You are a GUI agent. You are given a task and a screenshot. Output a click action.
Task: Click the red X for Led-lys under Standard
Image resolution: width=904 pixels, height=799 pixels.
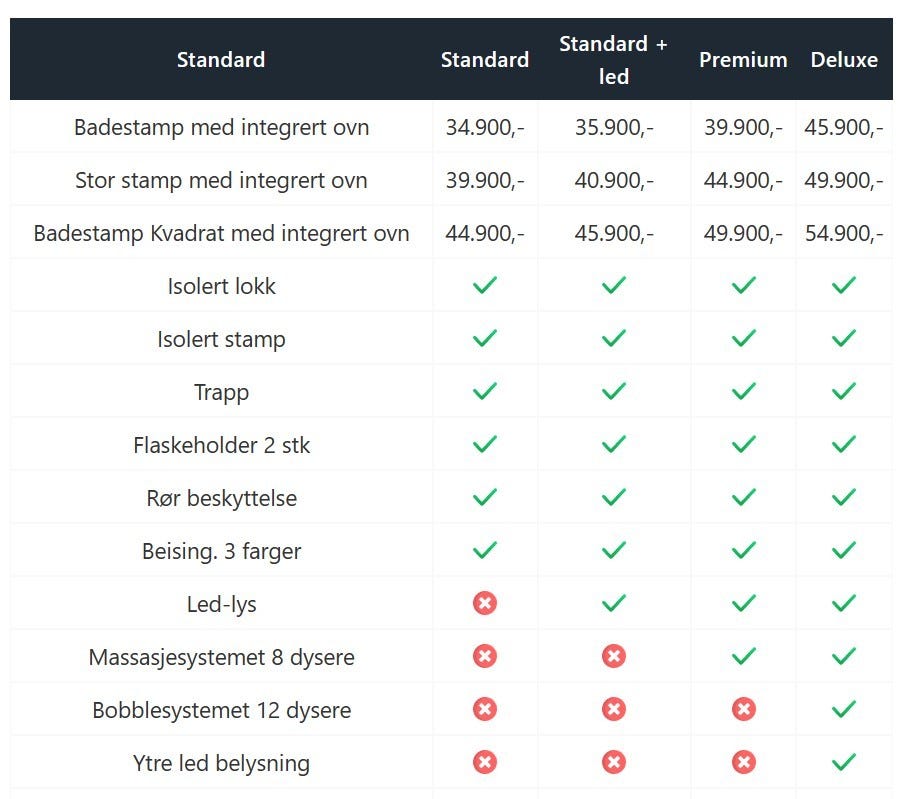click(x=485, y=603)
